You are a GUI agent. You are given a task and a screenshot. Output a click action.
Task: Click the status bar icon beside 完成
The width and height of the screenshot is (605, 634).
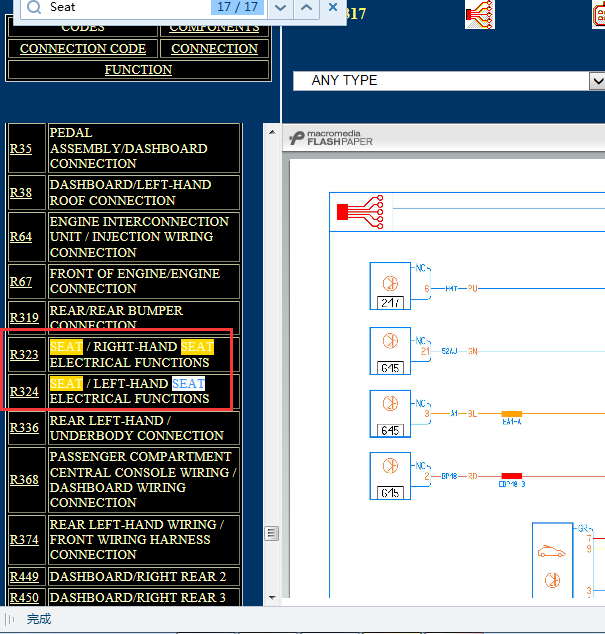click(x=10, y=619)
